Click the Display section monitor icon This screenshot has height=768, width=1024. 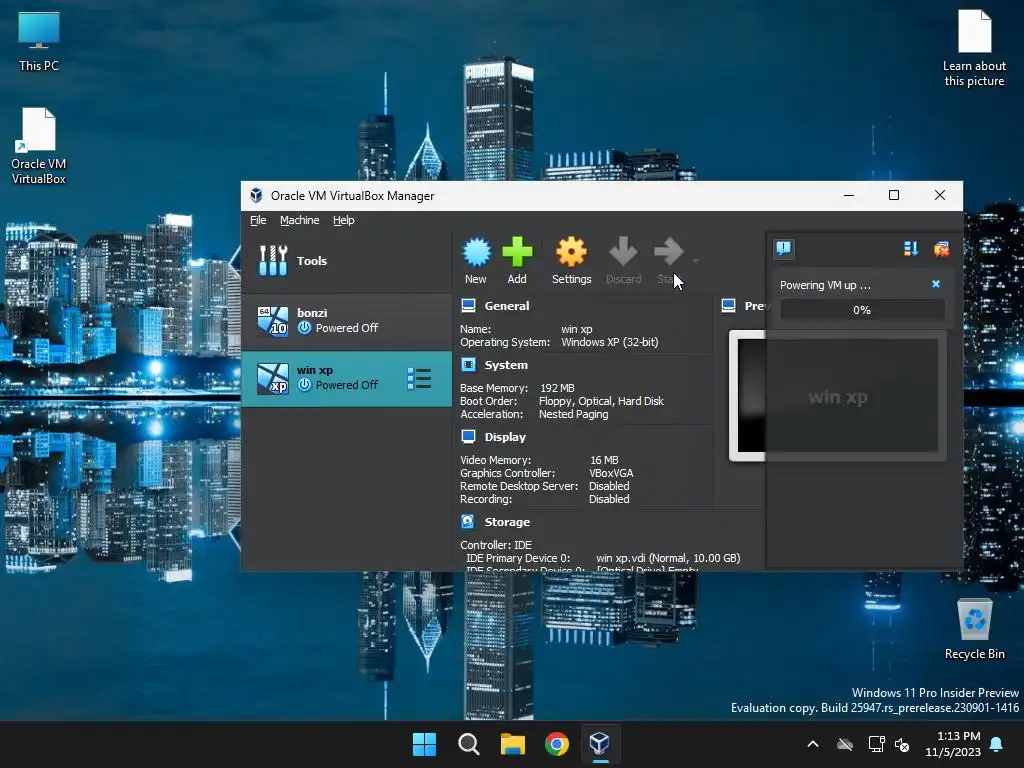(468, 436)
